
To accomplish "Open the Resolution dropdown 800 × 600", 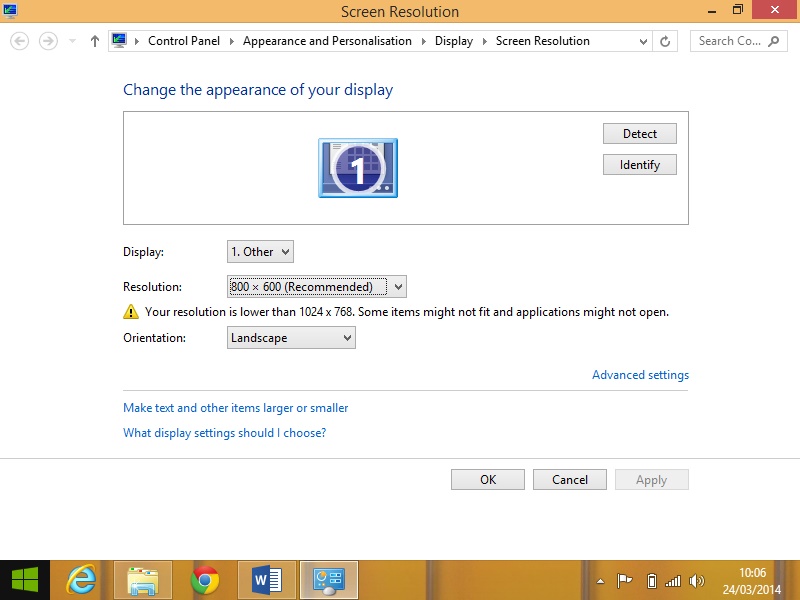I will pos(316,287).
